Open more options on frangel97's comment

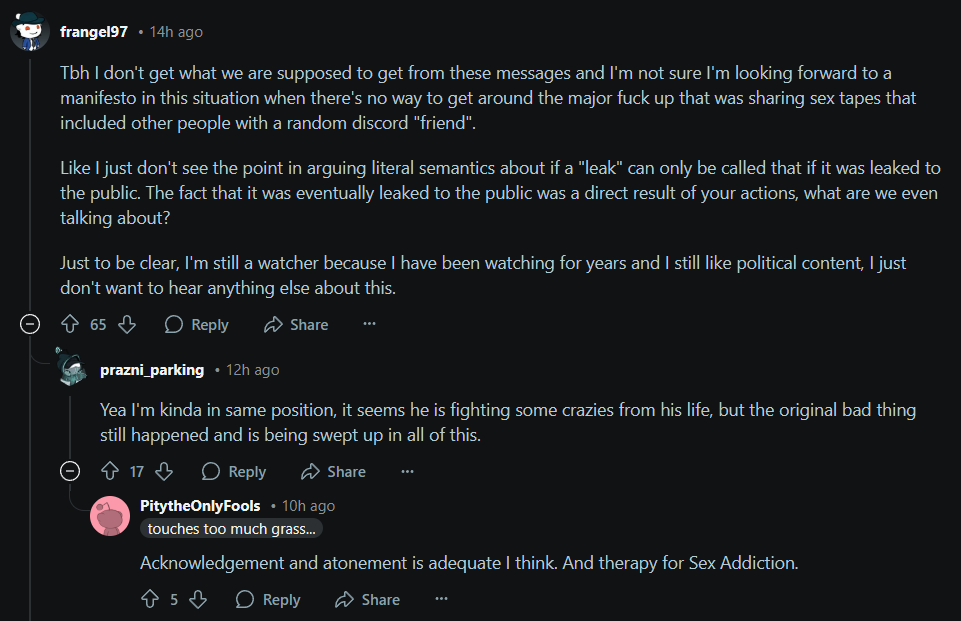(x=369, y=324)
